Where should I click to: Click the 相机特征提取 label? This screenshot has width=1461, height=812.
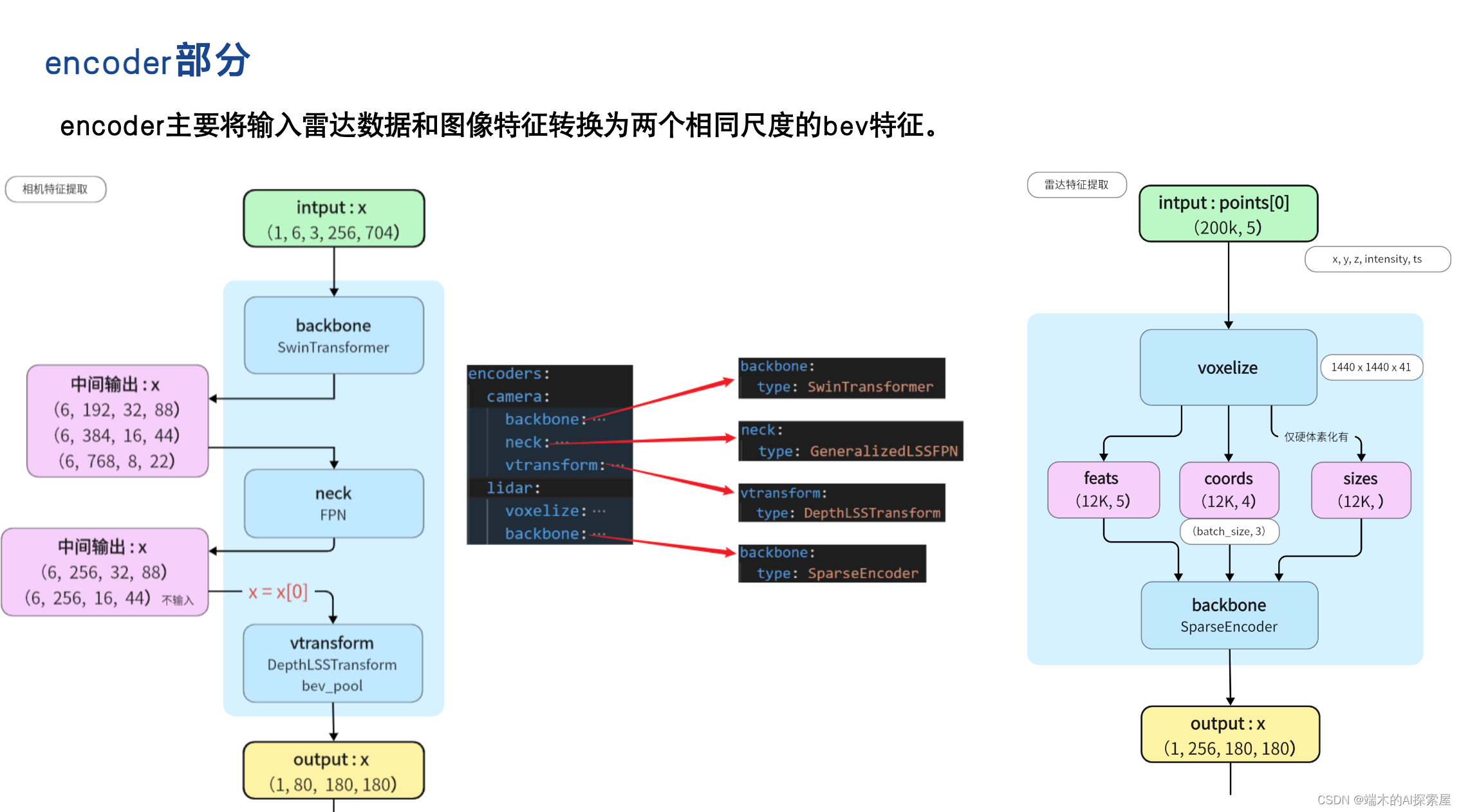55,189
